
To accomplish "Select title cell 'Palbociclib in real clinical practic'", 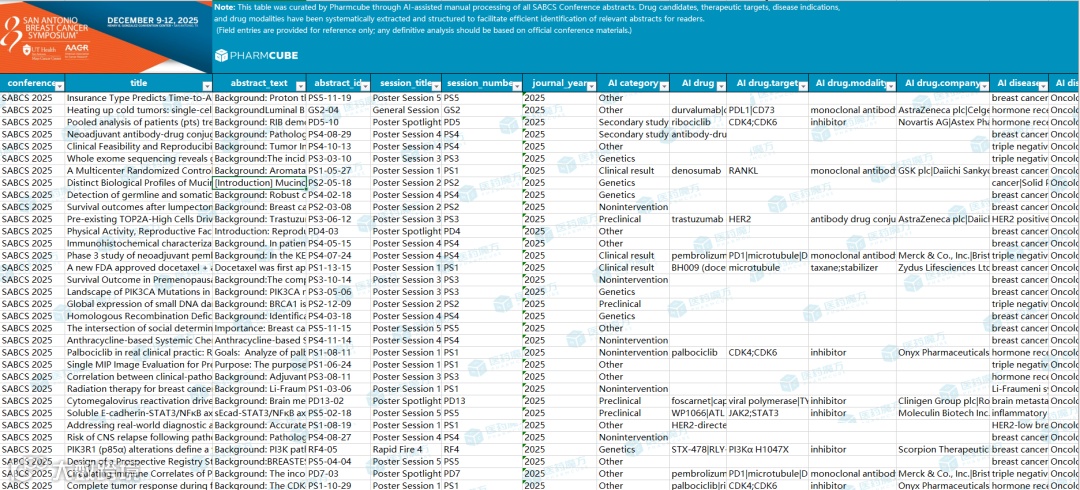I will (x=139, y=352).
